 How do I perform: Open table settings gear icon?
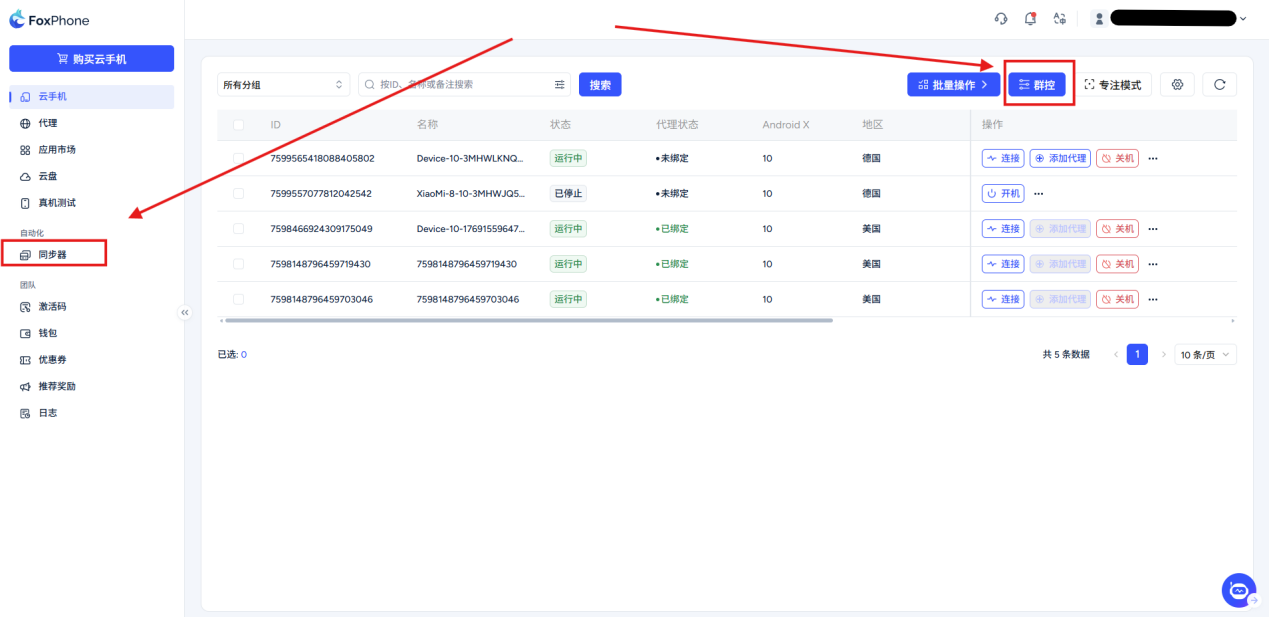point(1177,85)
